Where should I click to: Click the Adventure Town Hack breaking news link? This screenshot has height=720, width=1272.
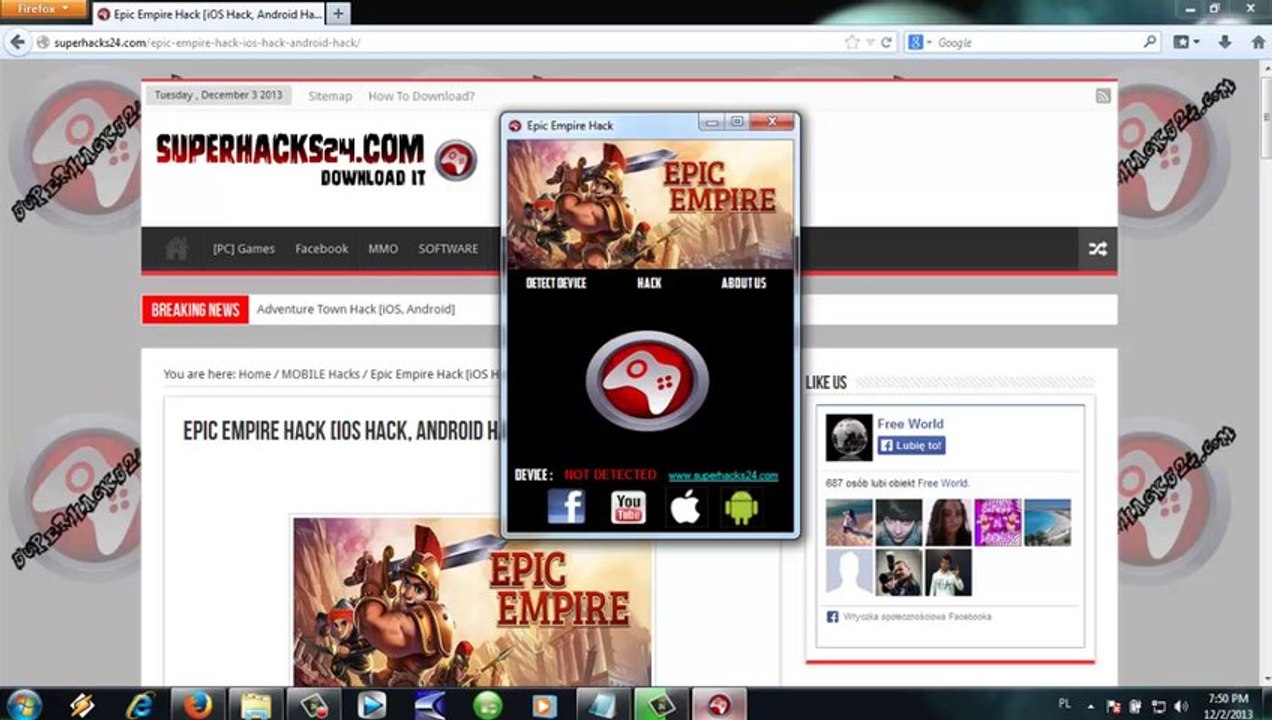(x=355, y=309)
